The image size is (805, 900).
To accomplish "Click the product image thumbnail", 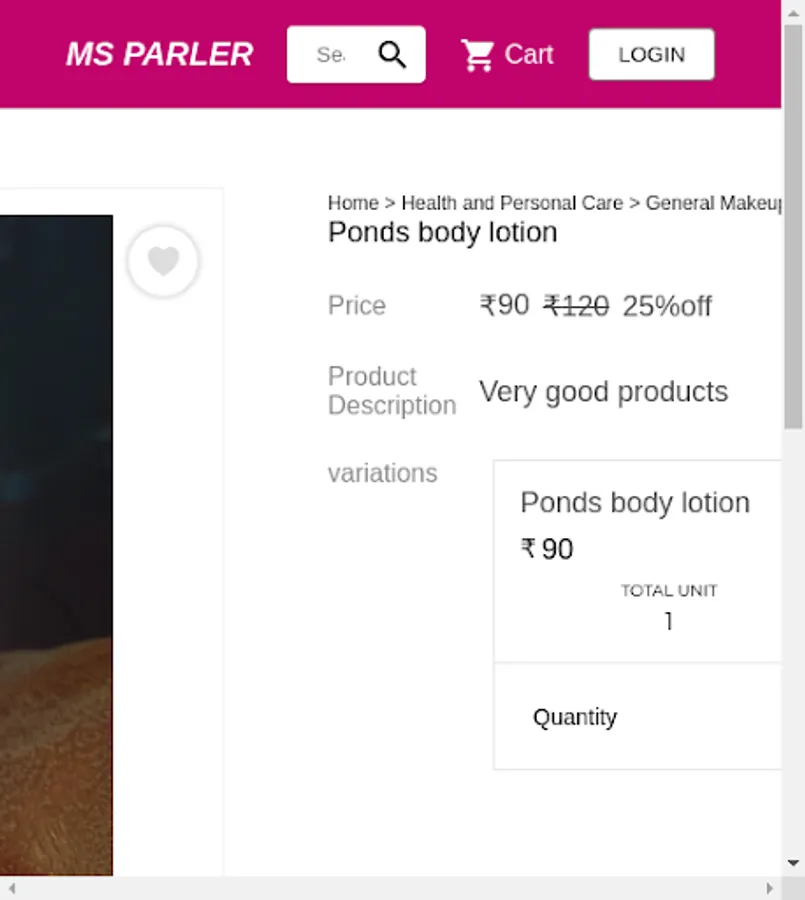I will (x=56, y=545).
